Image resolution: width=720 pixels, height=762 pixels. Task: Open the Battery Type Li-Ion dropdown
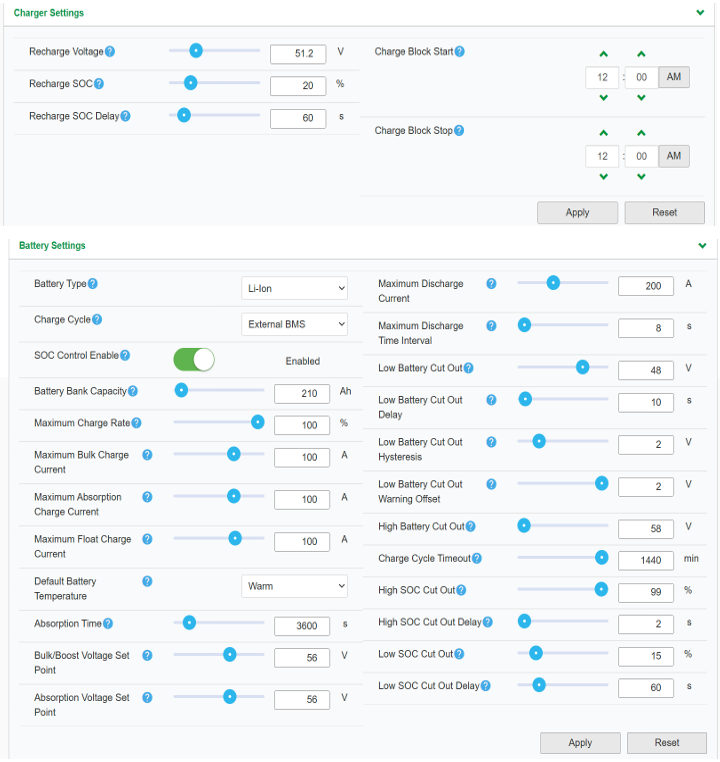[294, 289]
